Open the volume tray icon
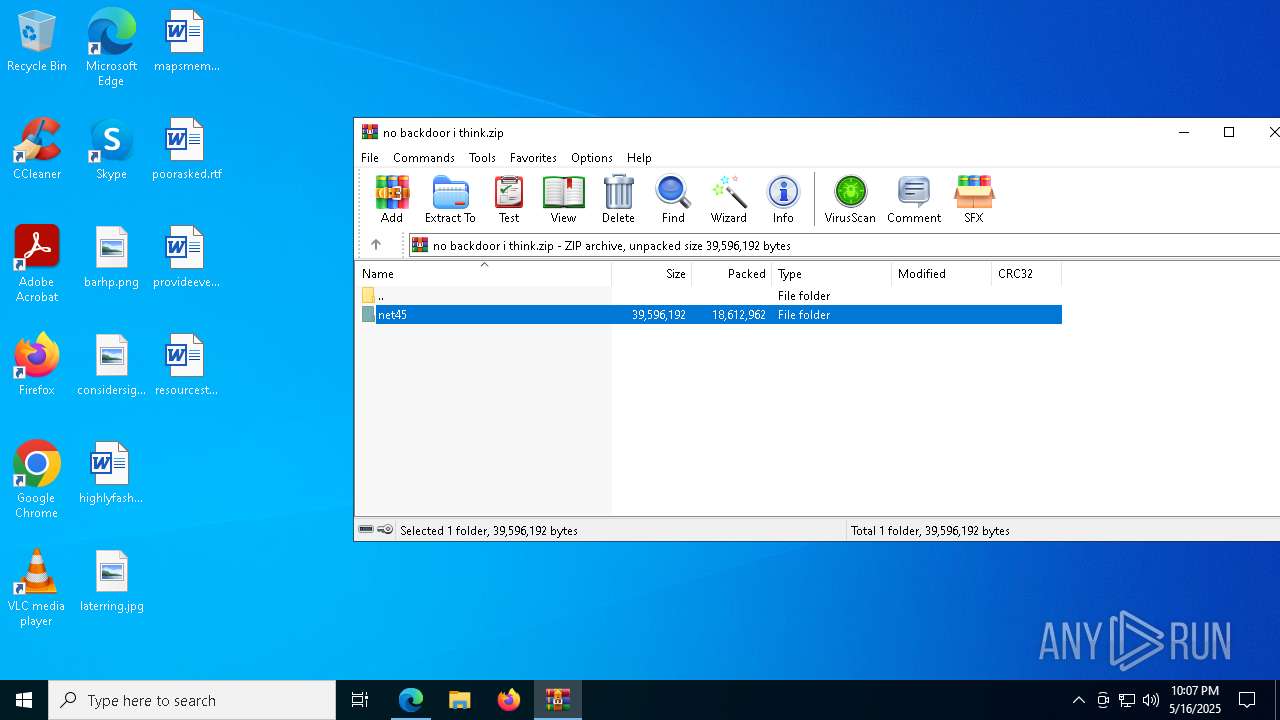Screen dimensions: 1280x720 click(x=1151, y=700)
